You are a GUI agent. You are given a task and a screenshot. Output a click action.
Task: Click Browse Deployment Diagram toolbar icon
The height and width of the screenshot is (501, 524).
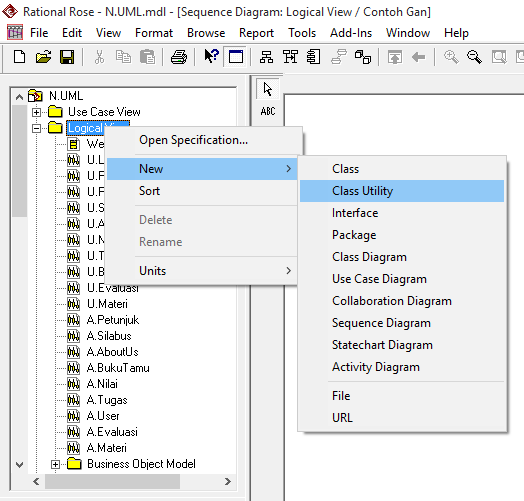(x=363, y=57)
